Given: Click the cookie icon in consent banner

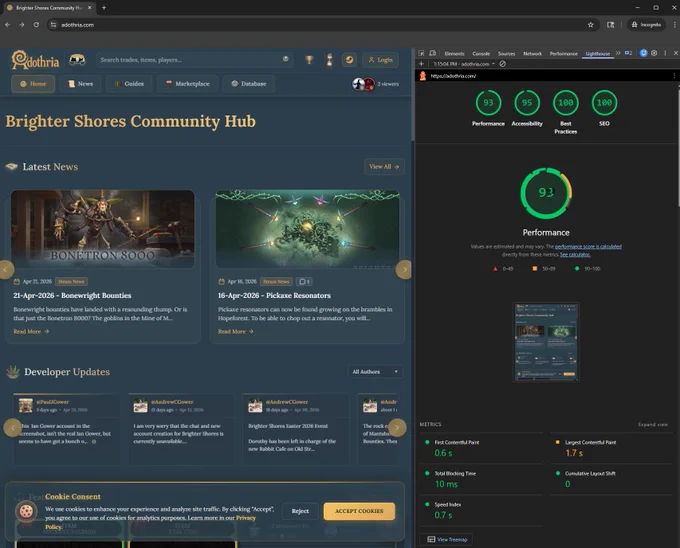Looking at the screenshot, I should click(x=26, y=511).
